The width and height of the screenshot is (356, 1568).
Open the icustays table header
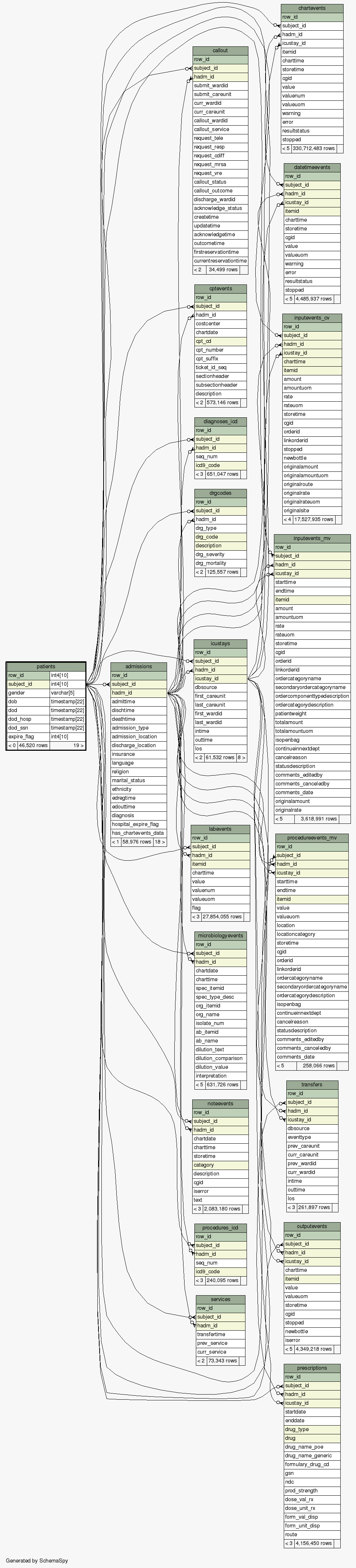(220, 643)
